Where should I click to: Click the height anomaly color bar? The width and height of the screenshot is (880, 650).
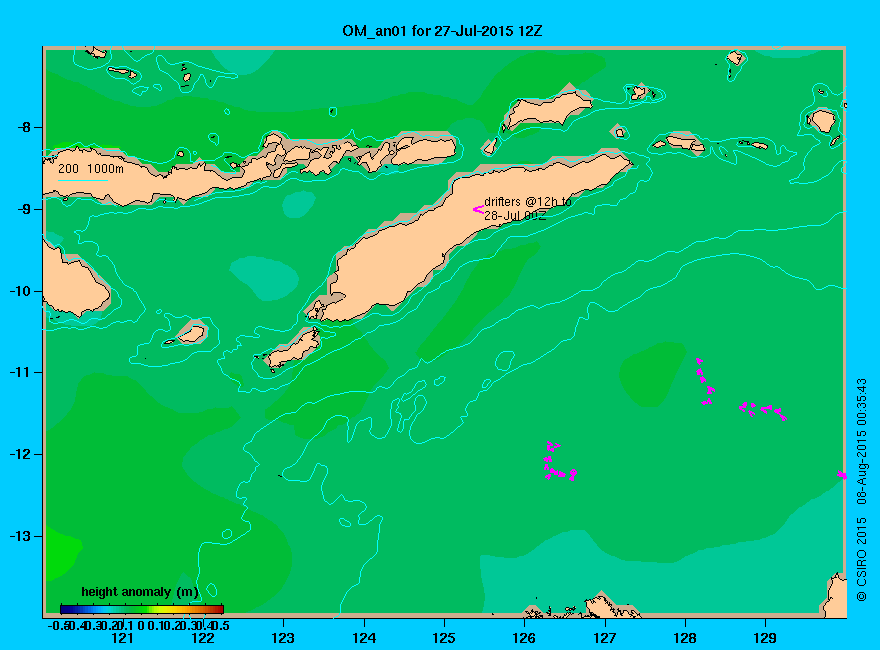pyautogui.click(x=142, y=609)
